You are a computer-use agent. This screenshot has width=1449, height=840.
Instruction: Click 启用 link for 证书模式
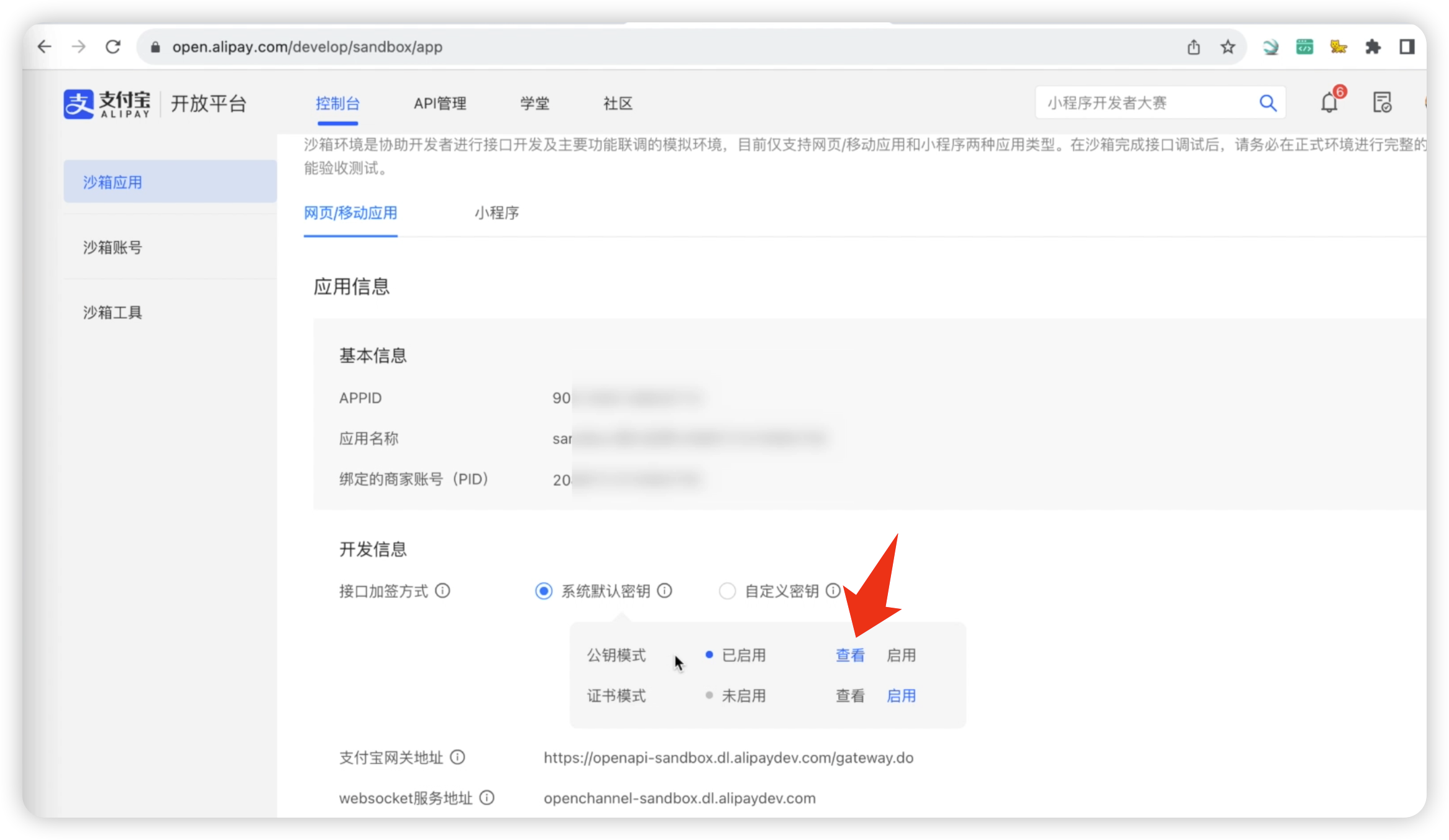(x=901, y=695)
